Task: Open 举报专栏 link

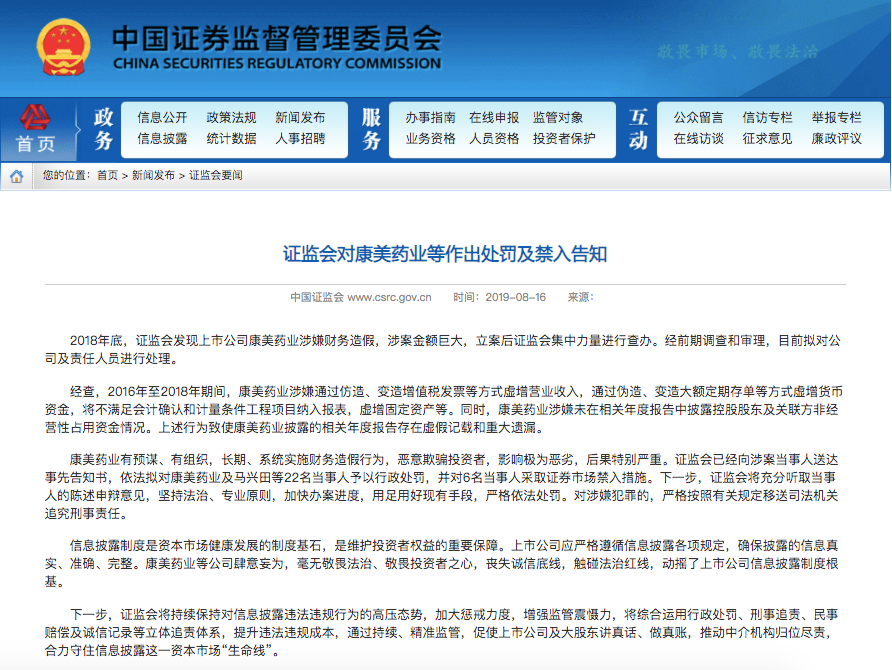Action: (836, 118)
